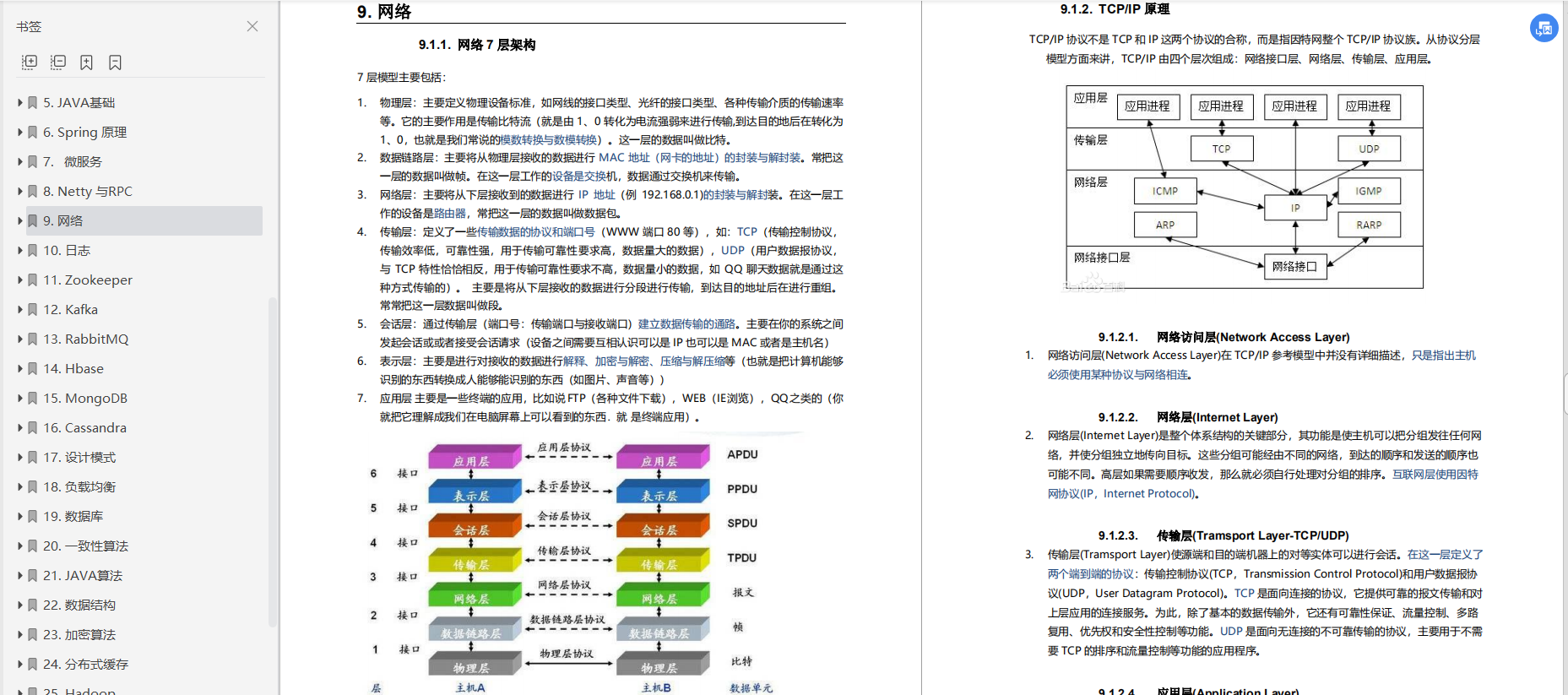Click bookmark icon beside 13. RabbitMQ

coord(33,339)
